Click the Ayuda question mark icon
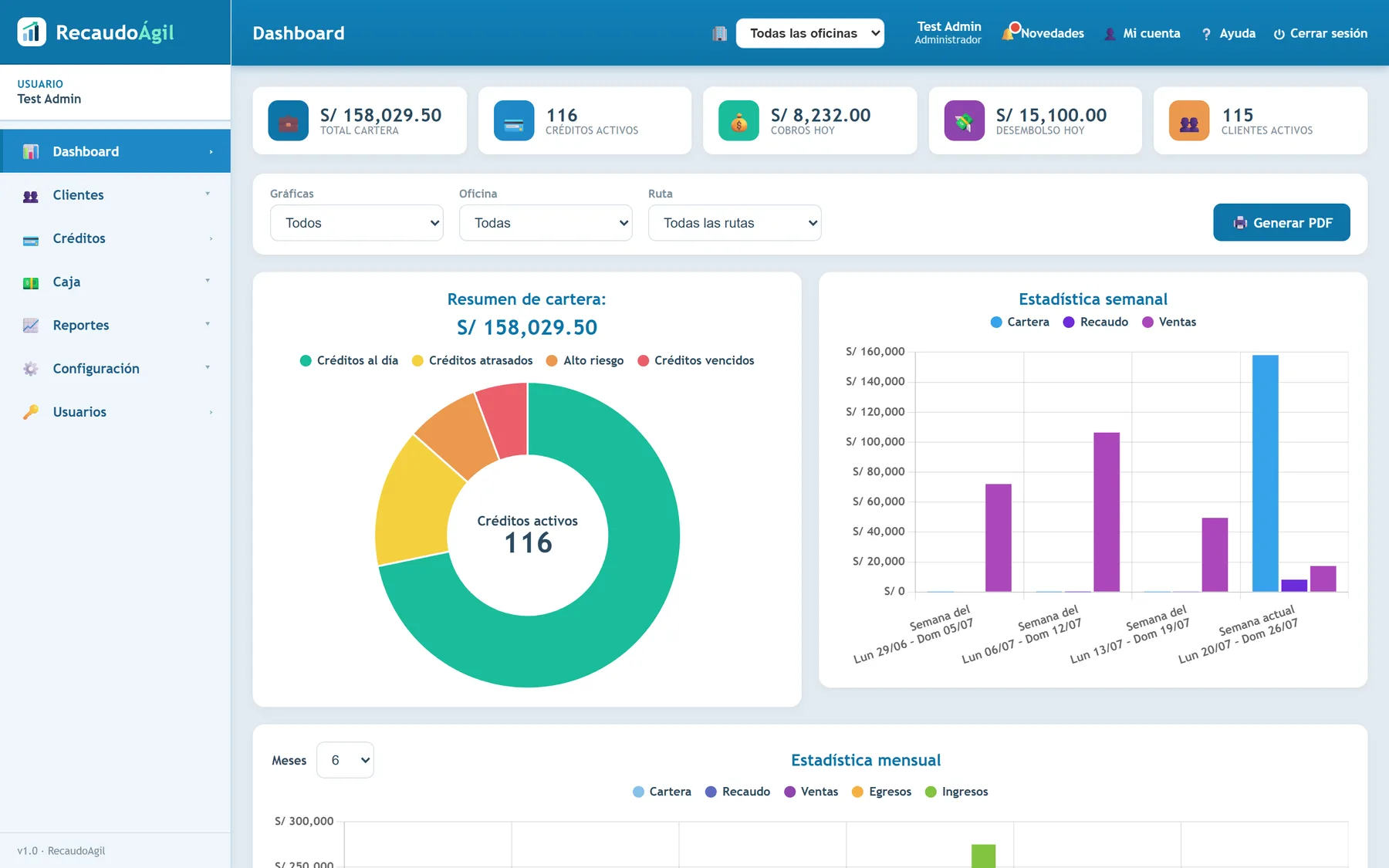Image resolution: width=1389 pixels, height=868 pixels. (1206, 34)
